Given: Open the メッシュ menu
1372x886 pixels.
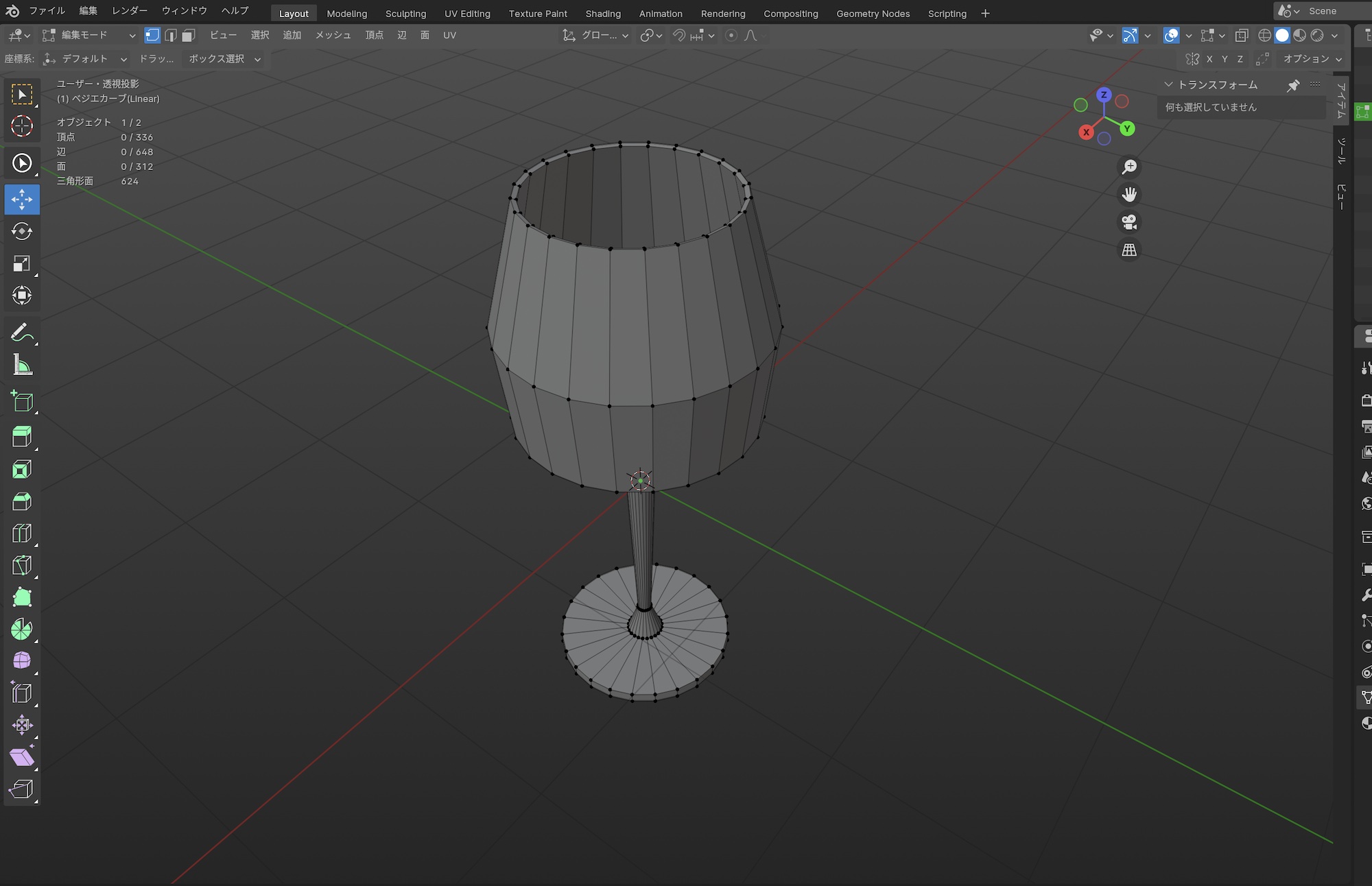Looking at the screenshot, I should 333,35.
